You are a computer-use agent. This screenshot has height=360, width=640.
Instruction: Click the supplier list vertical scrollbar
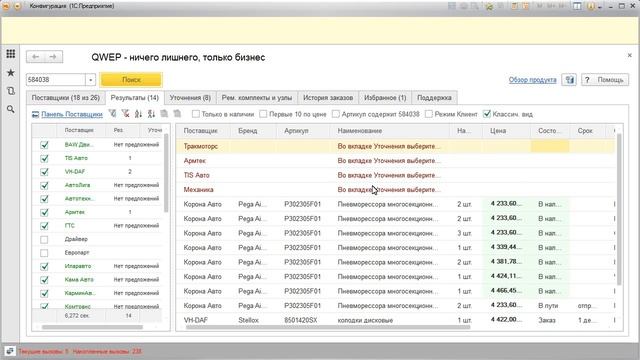166,173
